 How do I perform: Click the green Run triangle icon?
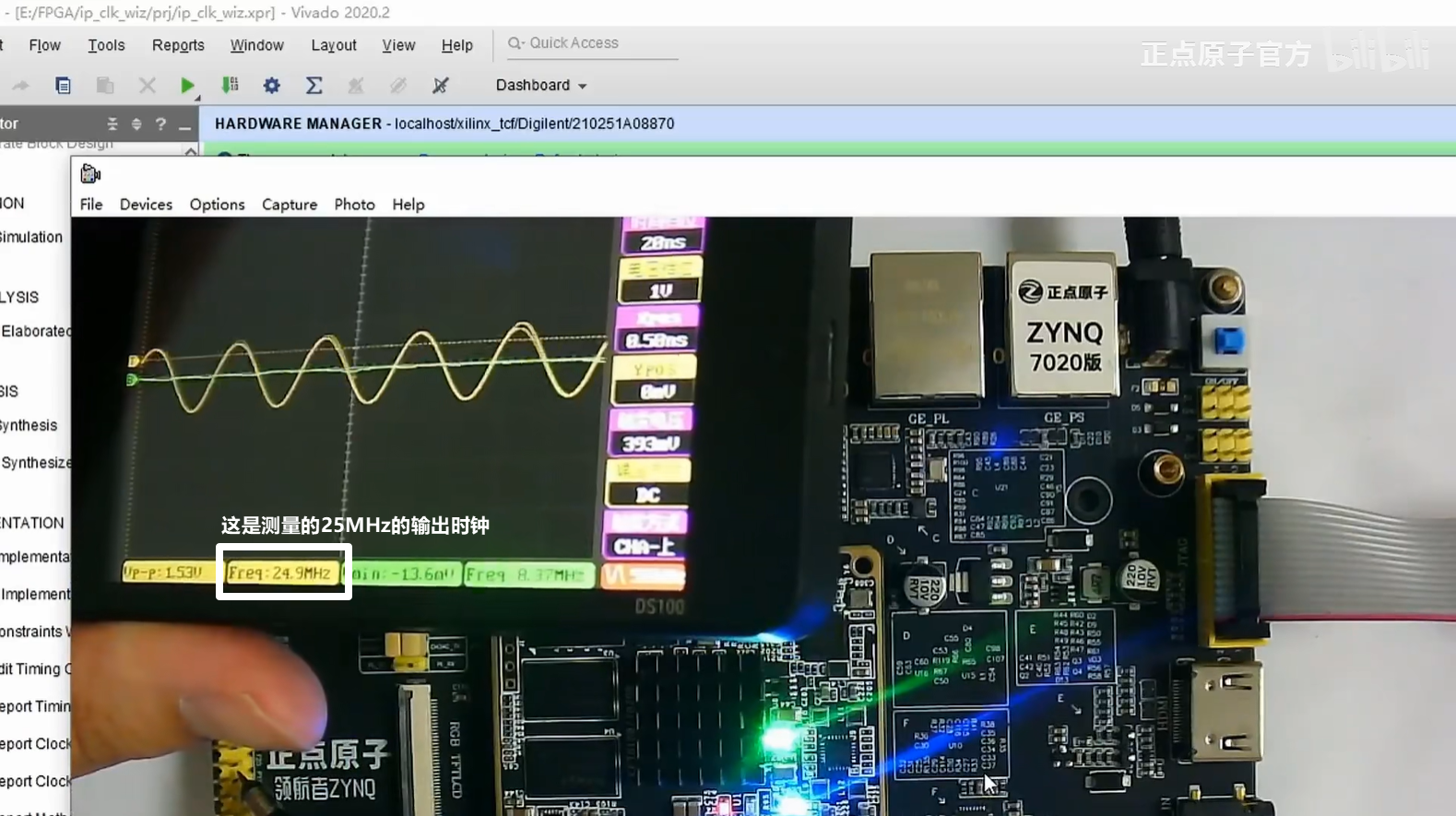[187, 86]
